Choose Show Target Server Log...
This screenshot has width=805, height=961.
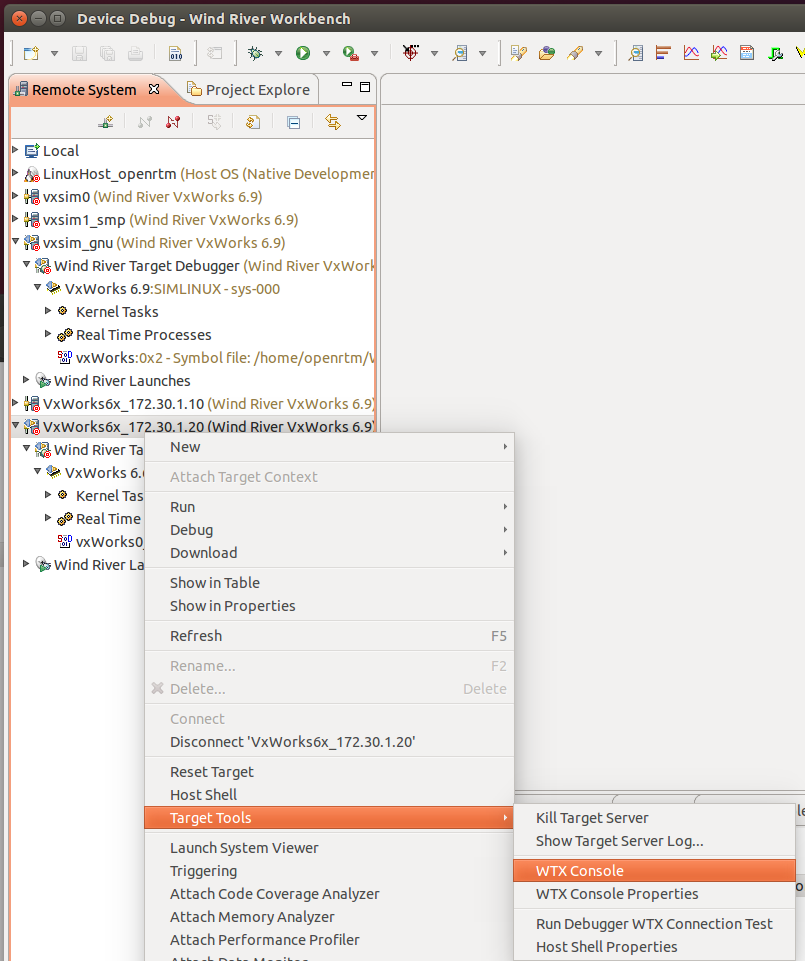click(654, 841)
